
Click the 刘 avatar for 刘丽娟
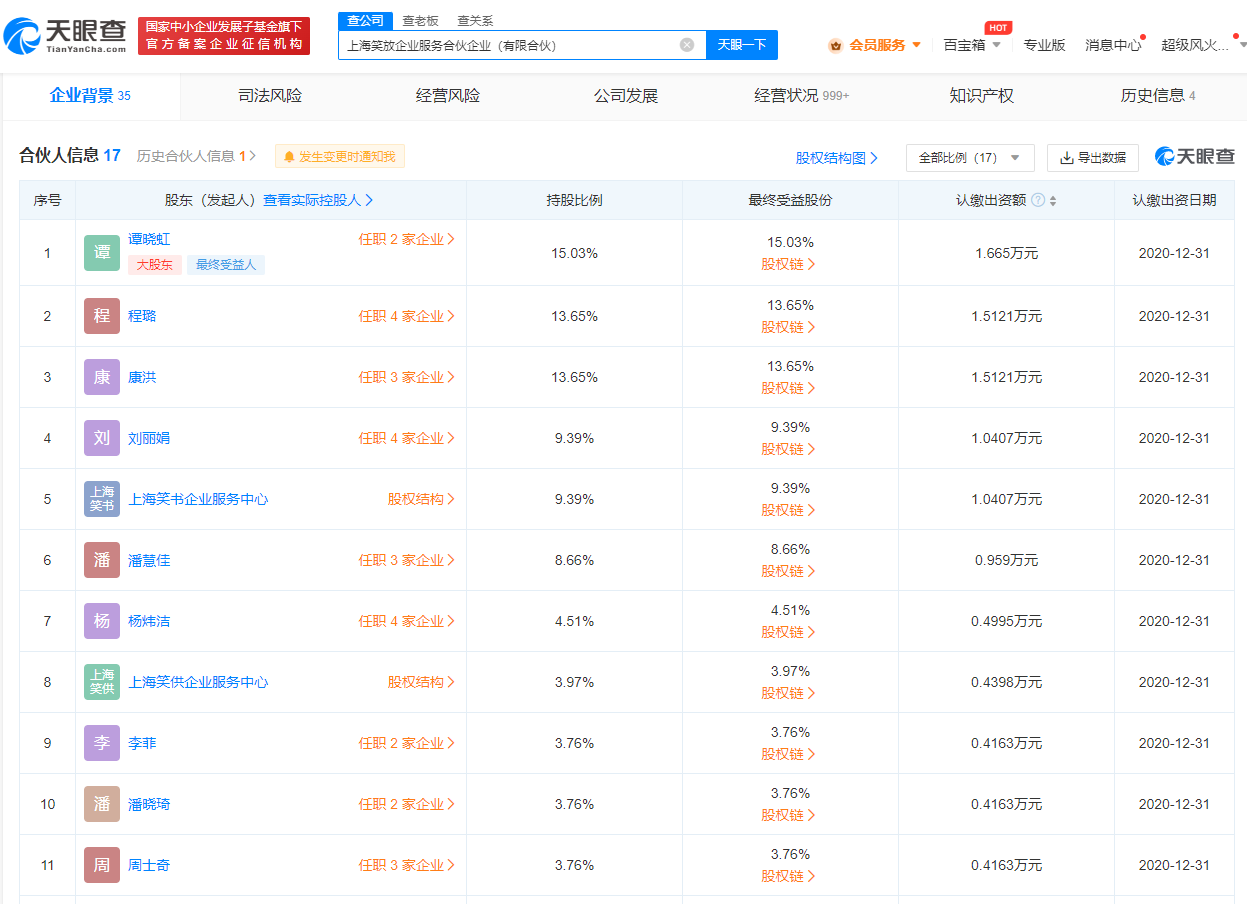coord(102,438)
